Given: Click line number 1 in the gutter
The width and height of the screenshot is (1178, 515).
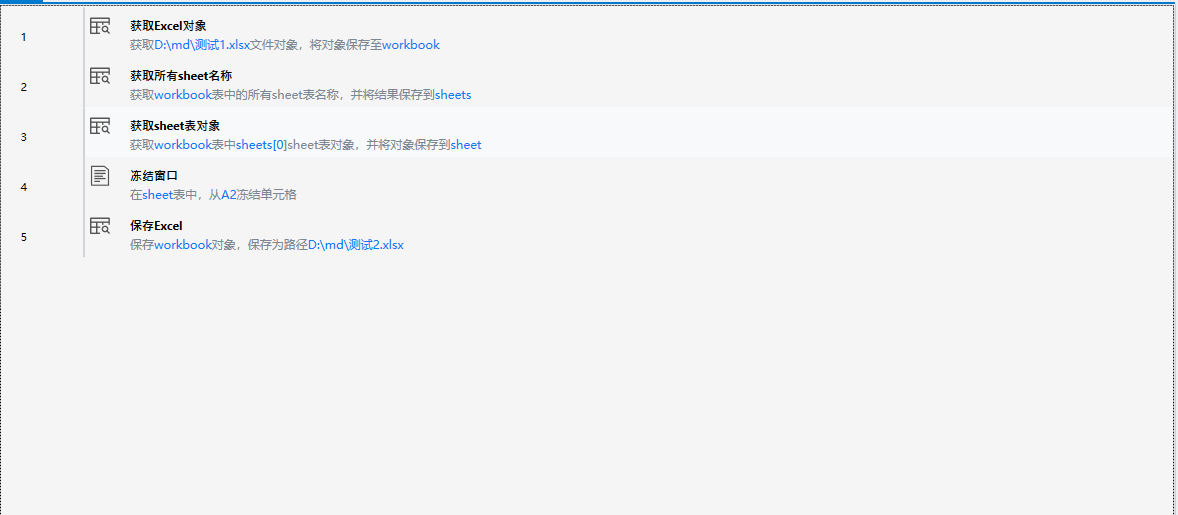Looking at the screenshot, I should pos(24,37).
